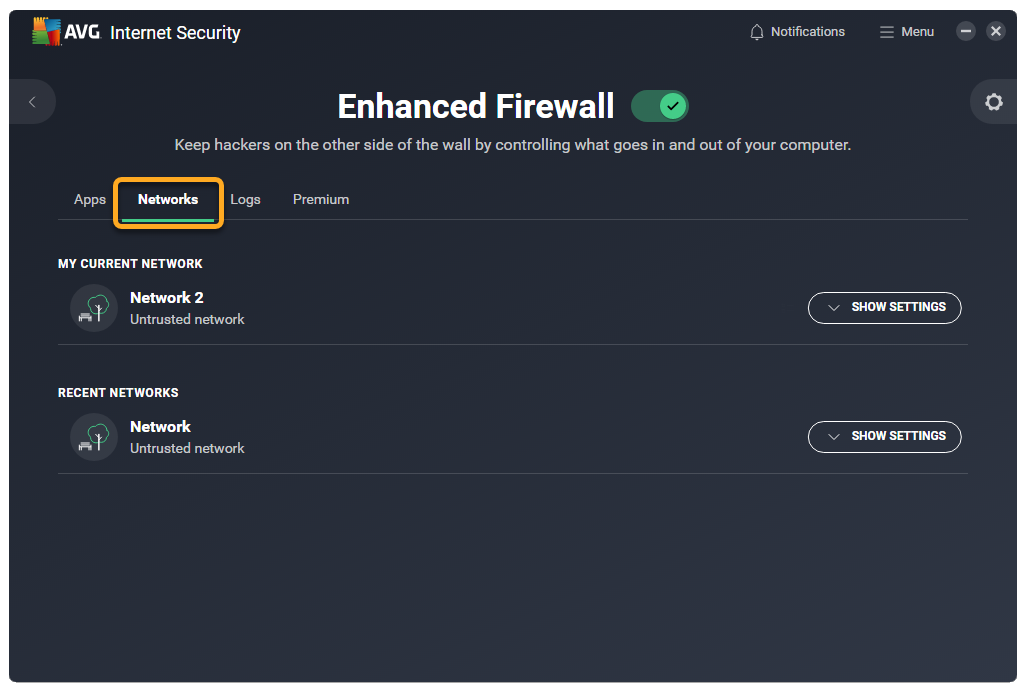The height and width of the screenshot is (692, 1027).
Task: Close the AVG Internet Security window
Action: [x=996, y=31]
